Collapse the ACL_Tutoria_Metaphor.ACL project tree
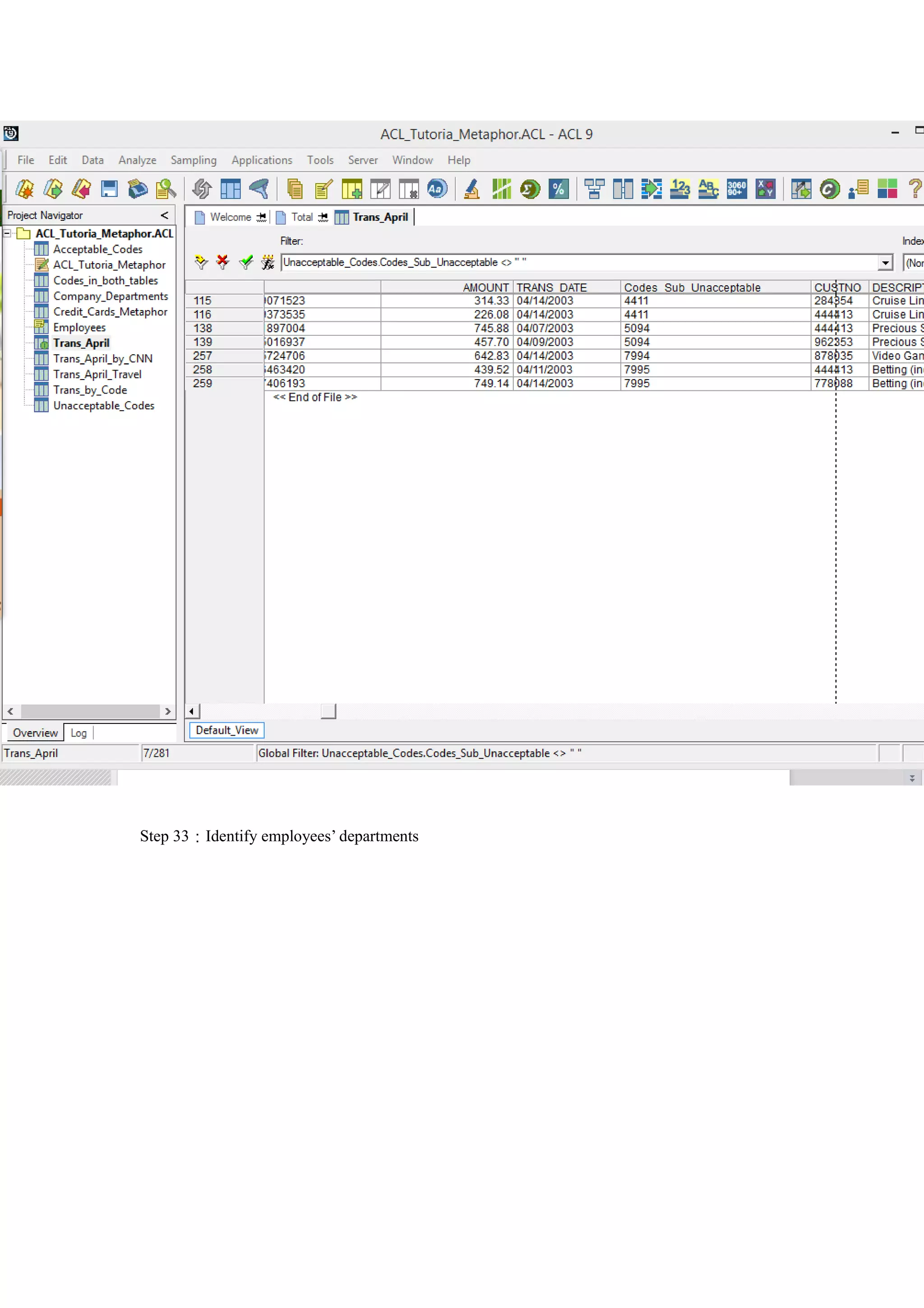 click(x=7, y=234)
